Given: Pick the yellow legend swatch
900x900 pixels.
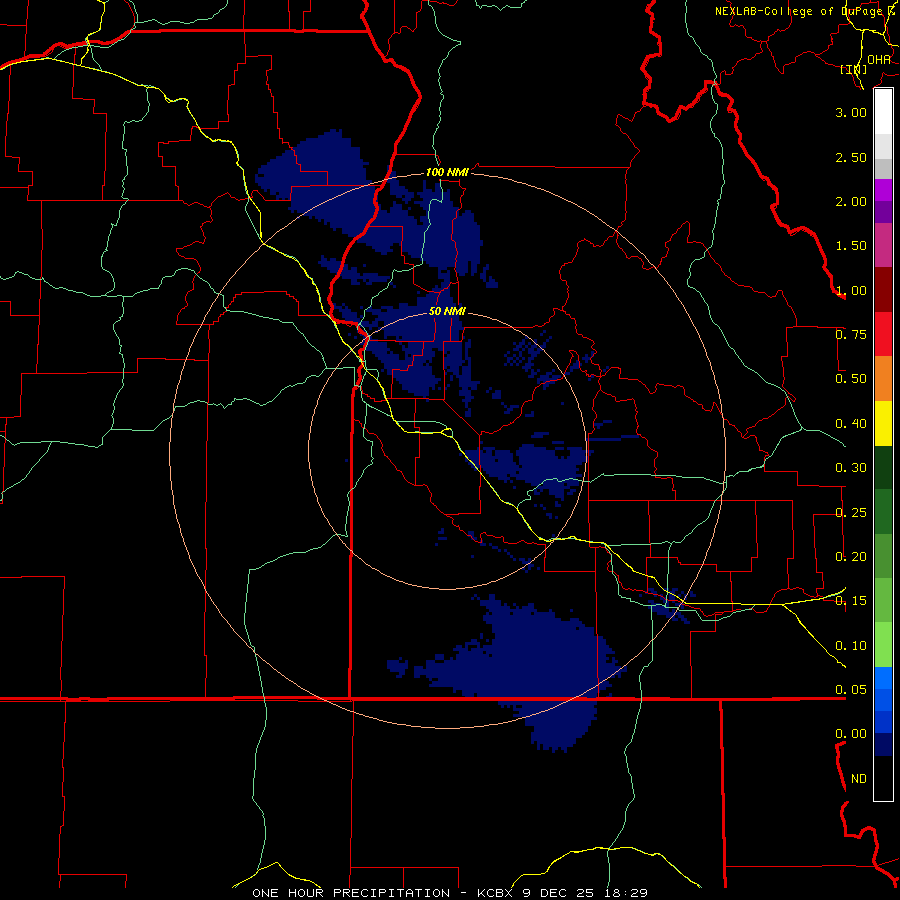Looking at the screenshot, I should point(883,424).
